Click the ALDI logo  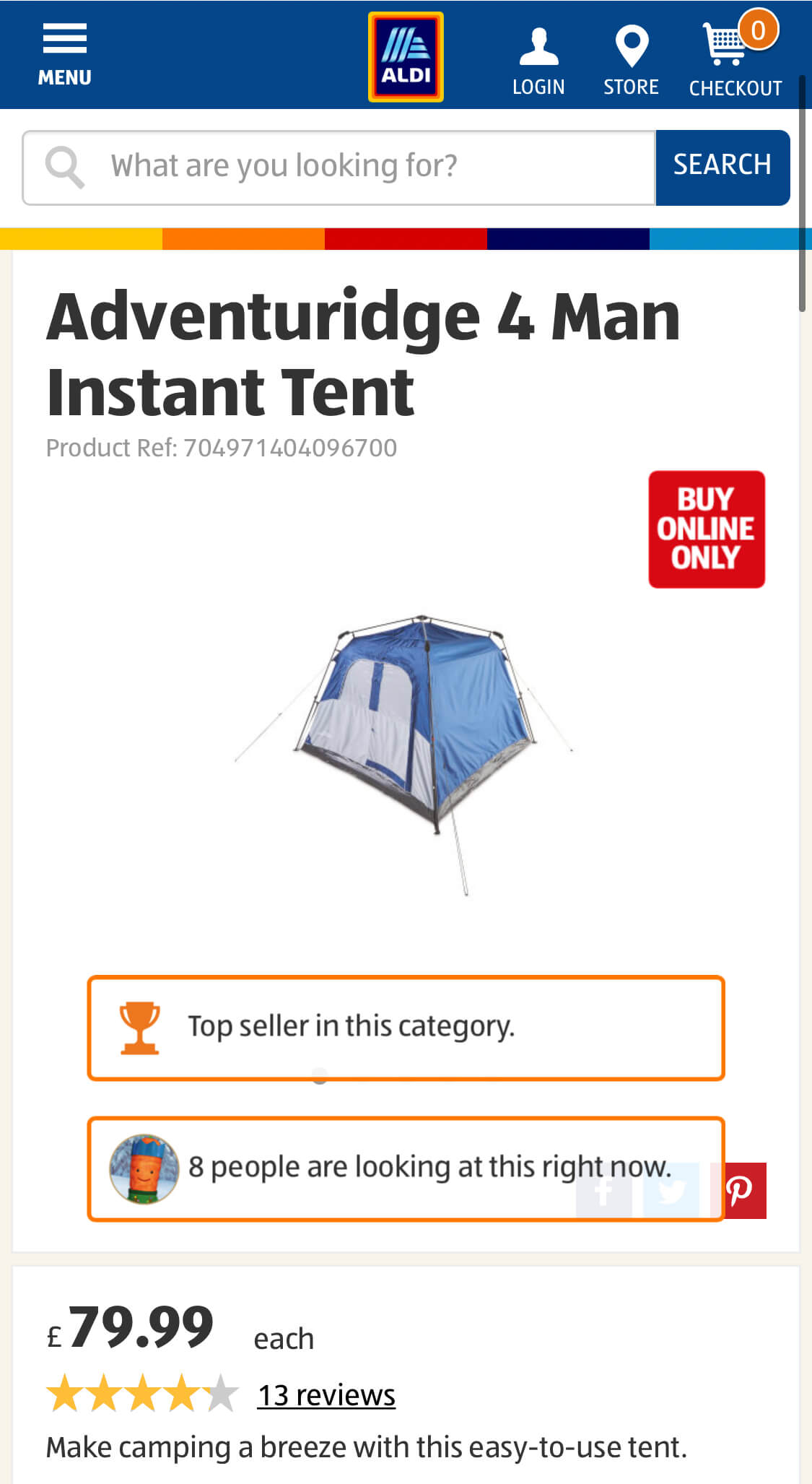(x=406, y=56)
